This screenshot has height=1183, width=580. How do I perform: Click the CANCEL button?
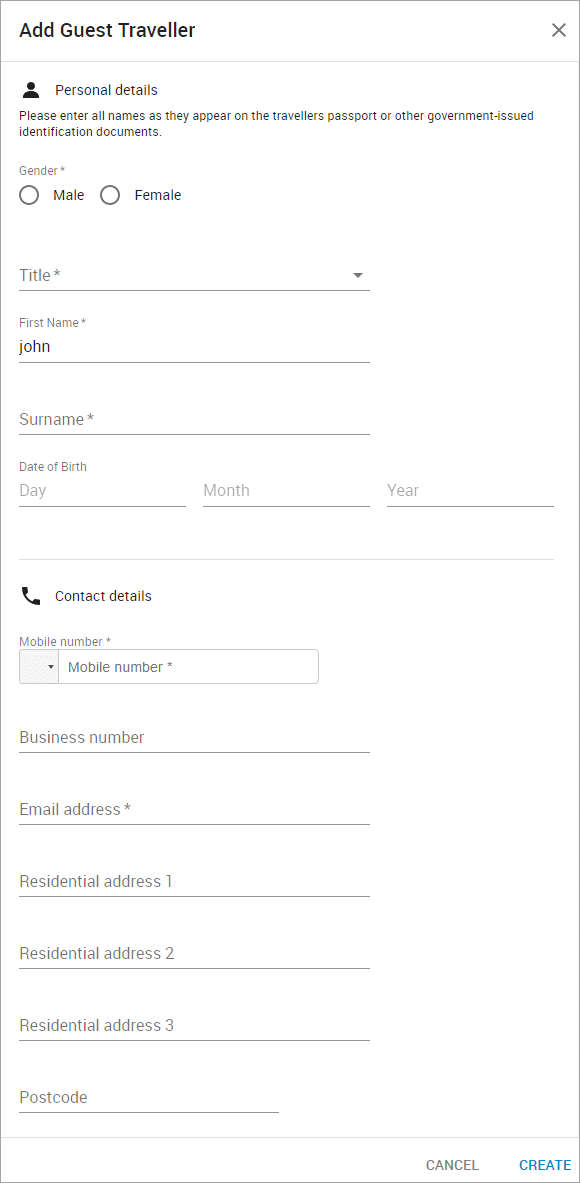click(x=453, y=1166)
